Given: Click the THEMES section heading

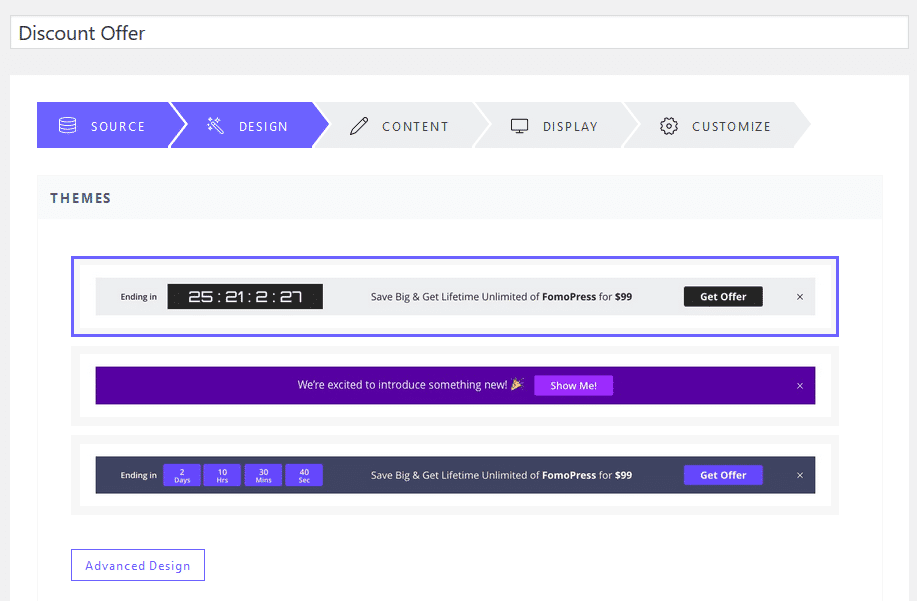Looking at the screenshot, I should tap(81, 198).
